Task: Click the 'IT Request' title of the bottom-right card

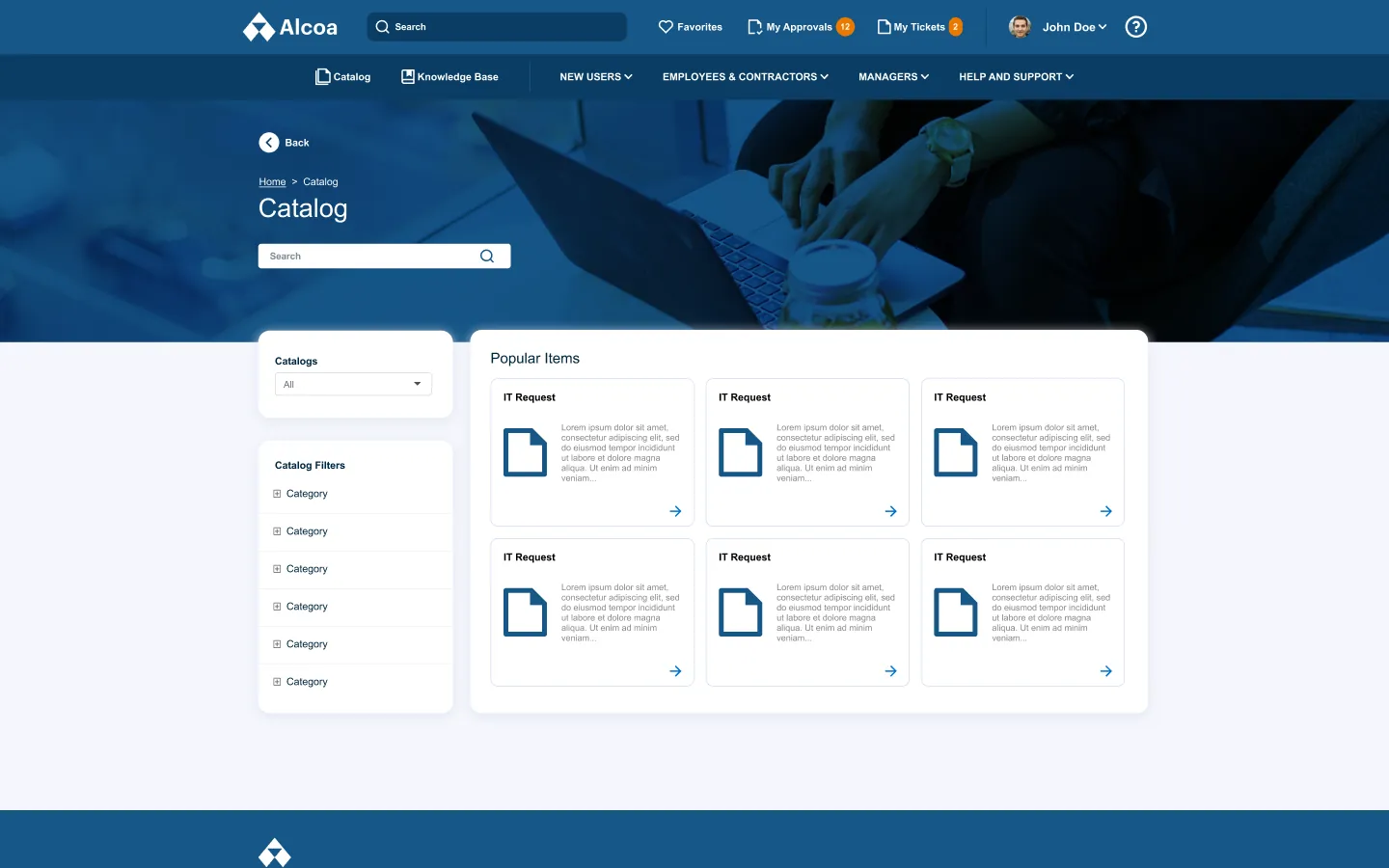Action: [960, 557]
